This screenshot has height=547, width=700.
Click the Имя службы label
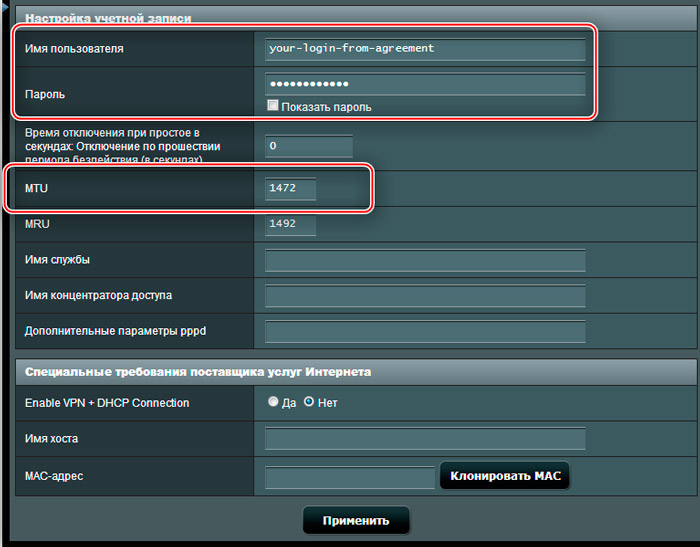tap(57, 260)
